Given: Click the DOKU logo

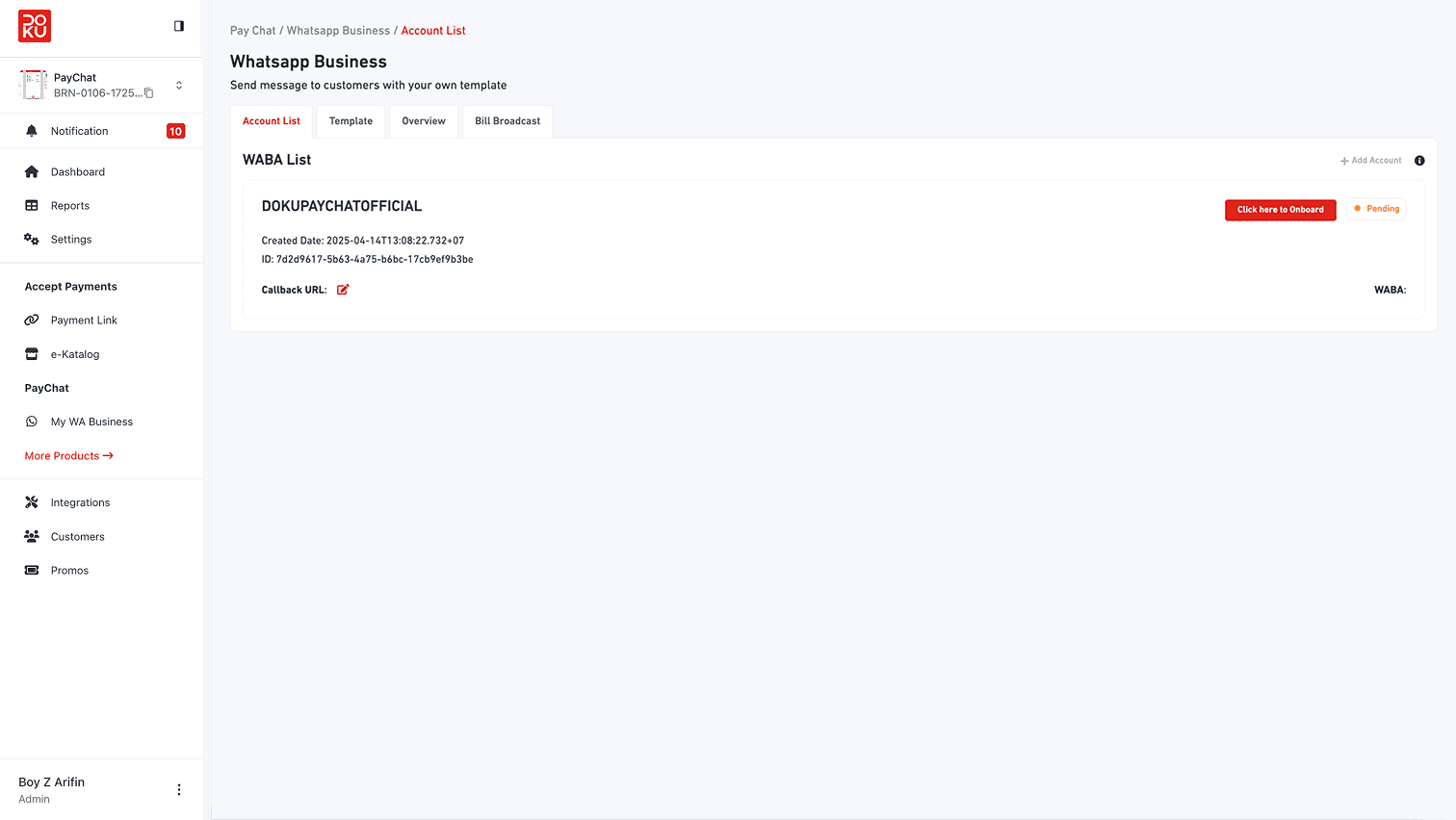Looking at the screenshot, I should [35, 26].
